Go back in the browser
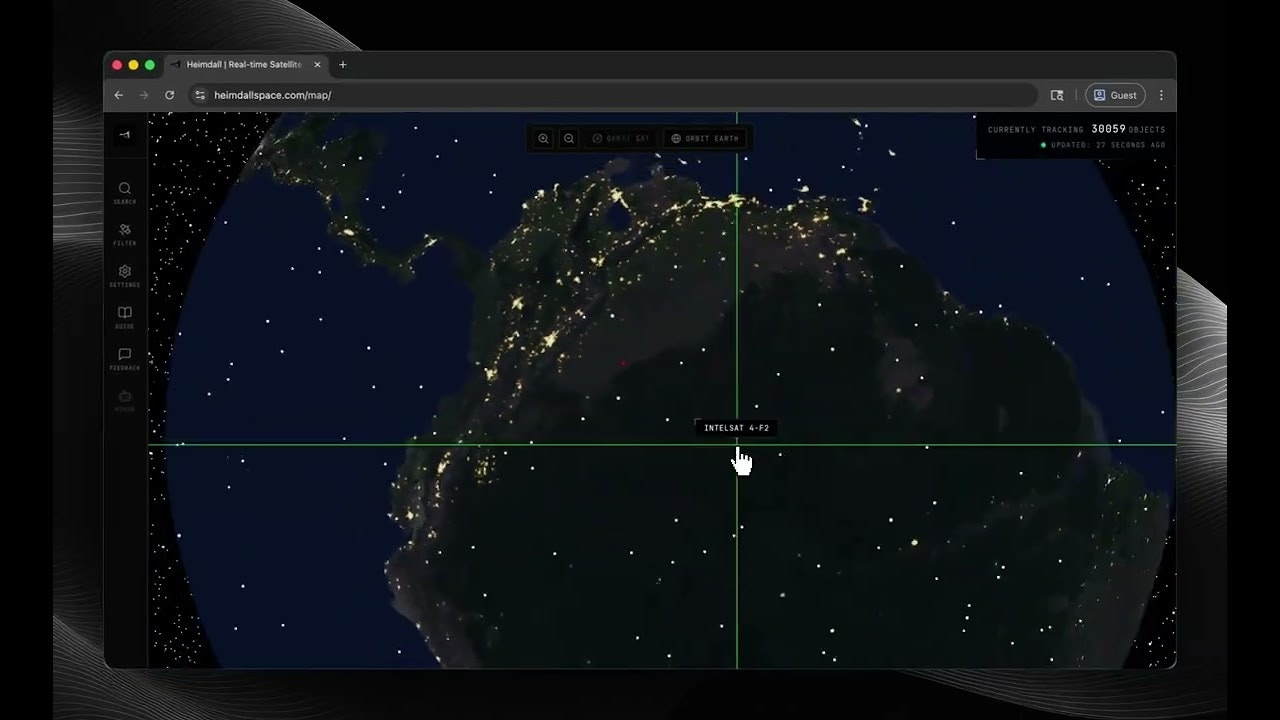Viewport: 1280px width, 720px height. coord(119,95)
